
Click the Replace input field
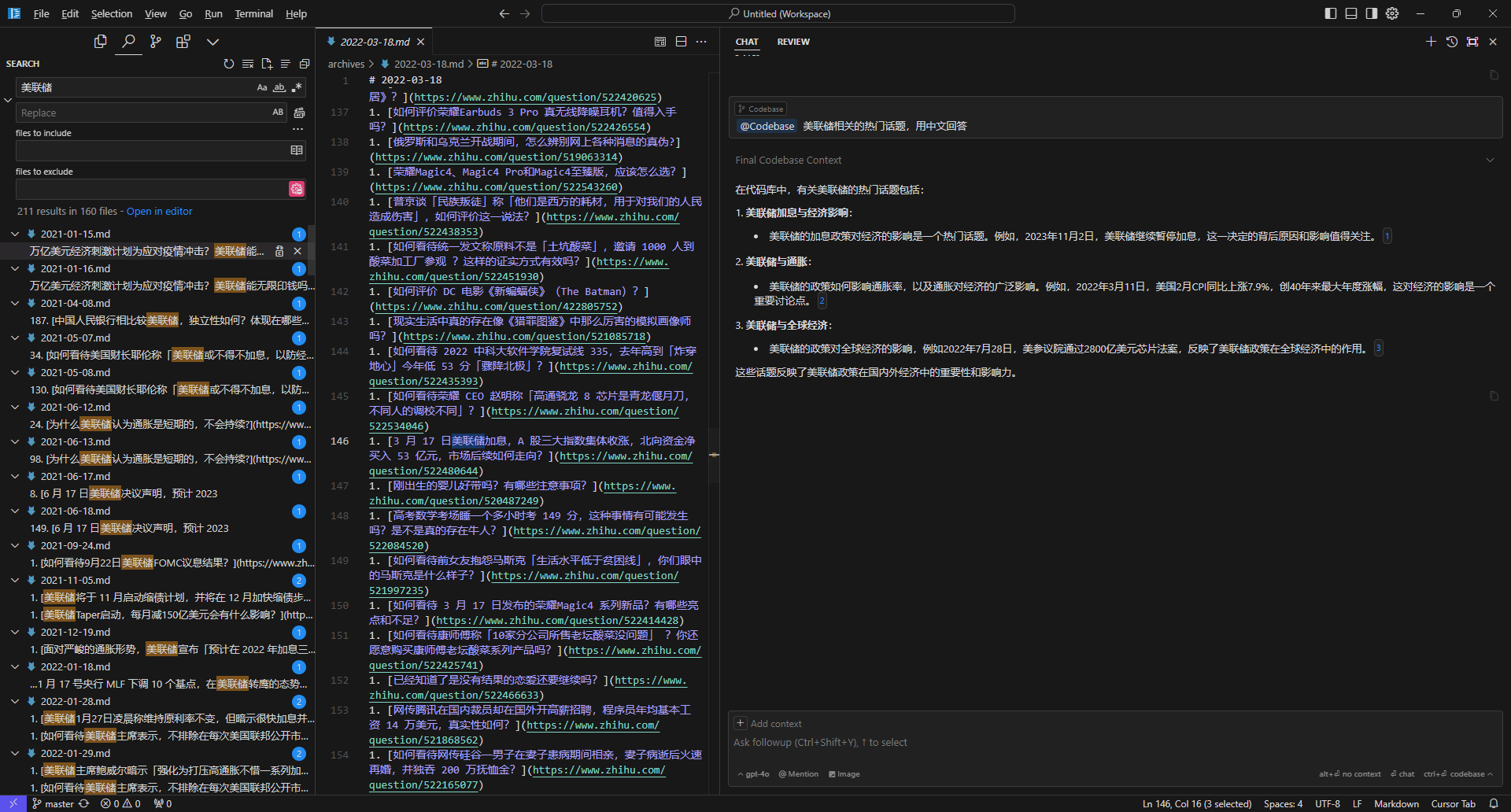coord(142,113)
